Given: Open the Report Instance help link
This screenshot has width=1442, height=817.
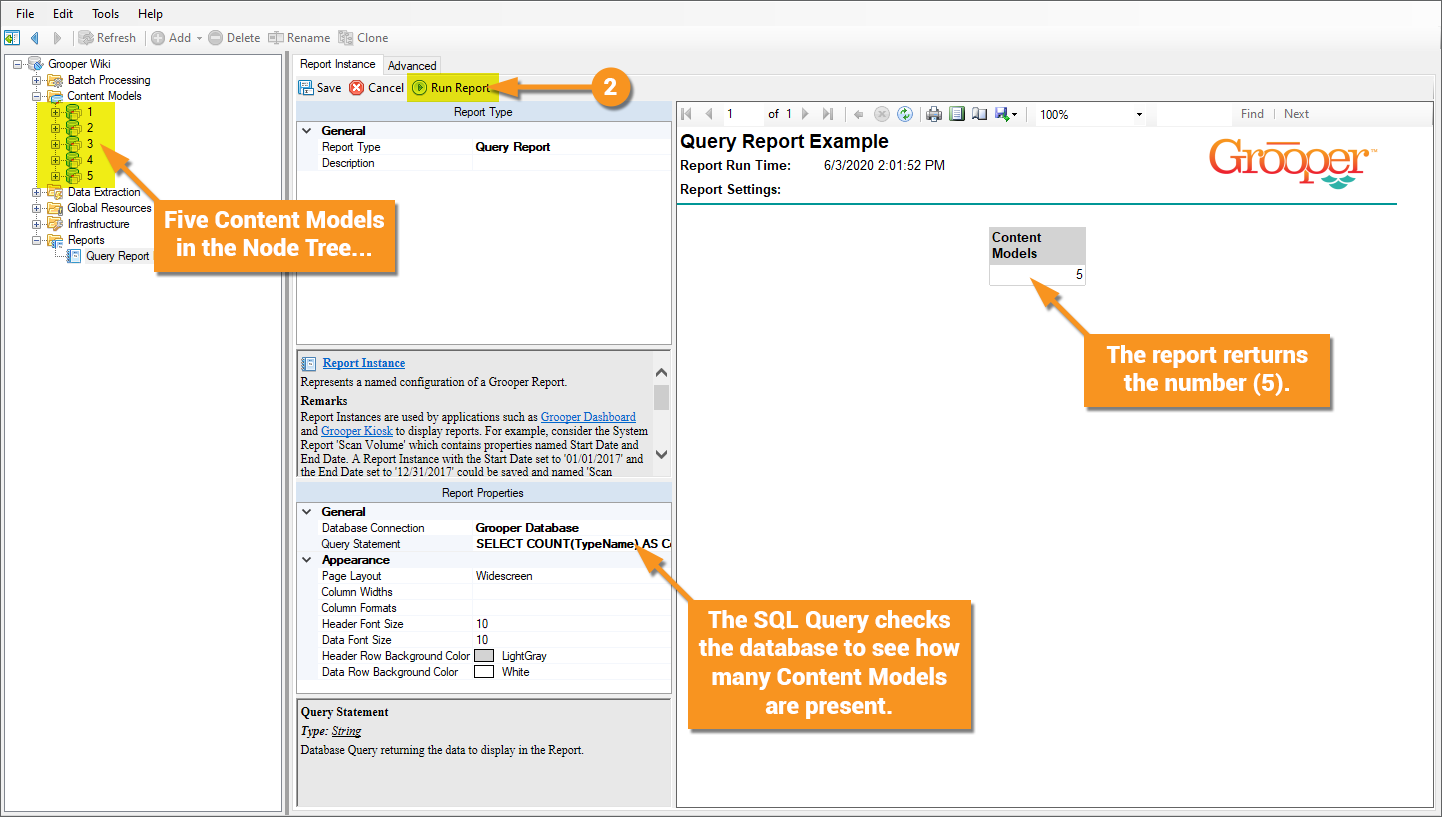Looking at the screenshot, I should pos(364,363).
